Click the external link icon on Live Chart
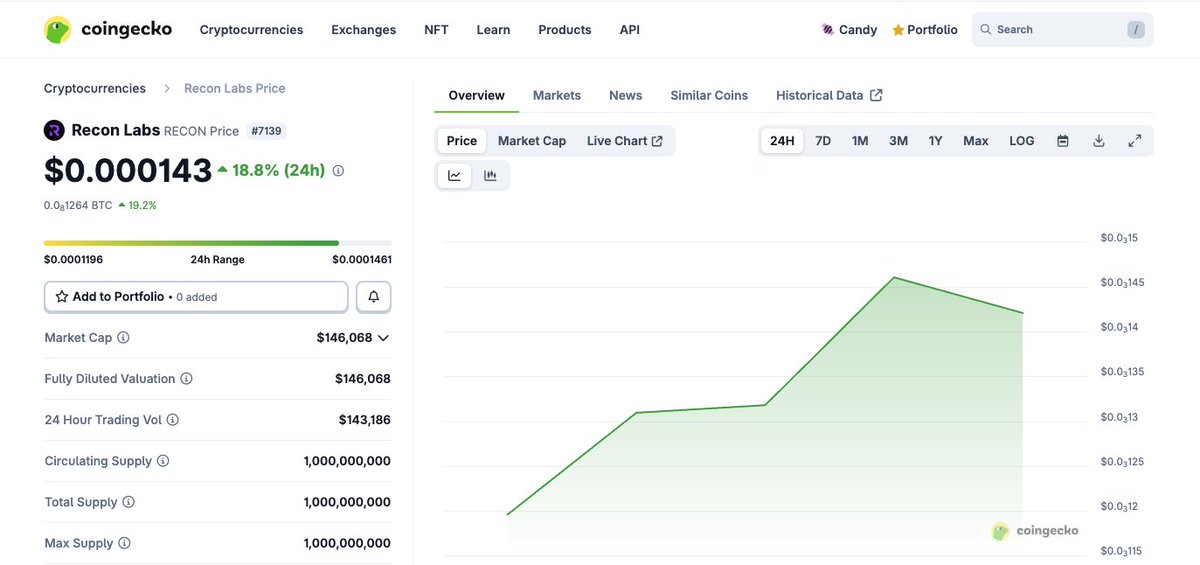Image resolution: width=1200 pixels, height=565 pixels. [657, 141]
